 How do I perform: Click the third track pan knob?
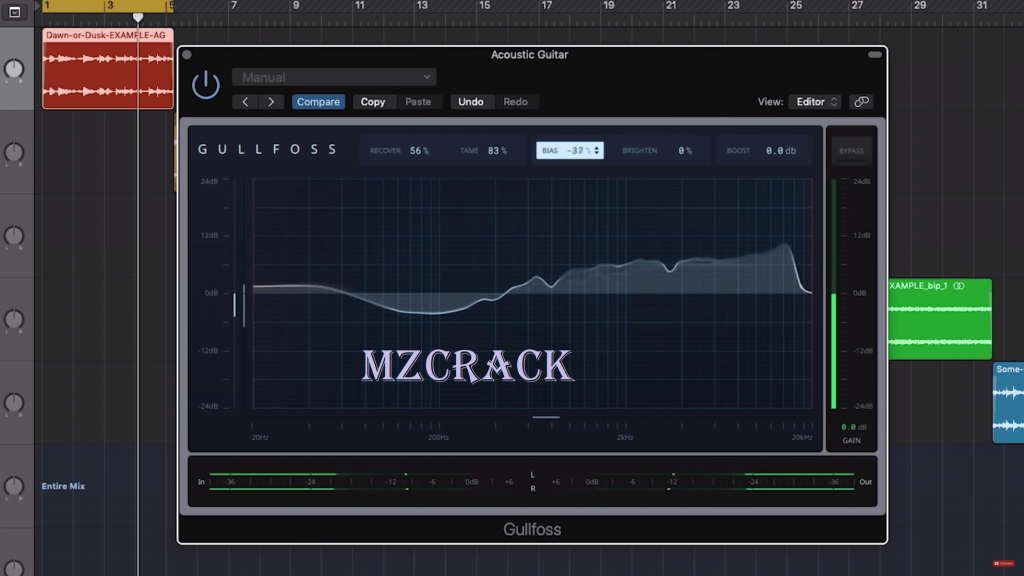coord(14,236)
